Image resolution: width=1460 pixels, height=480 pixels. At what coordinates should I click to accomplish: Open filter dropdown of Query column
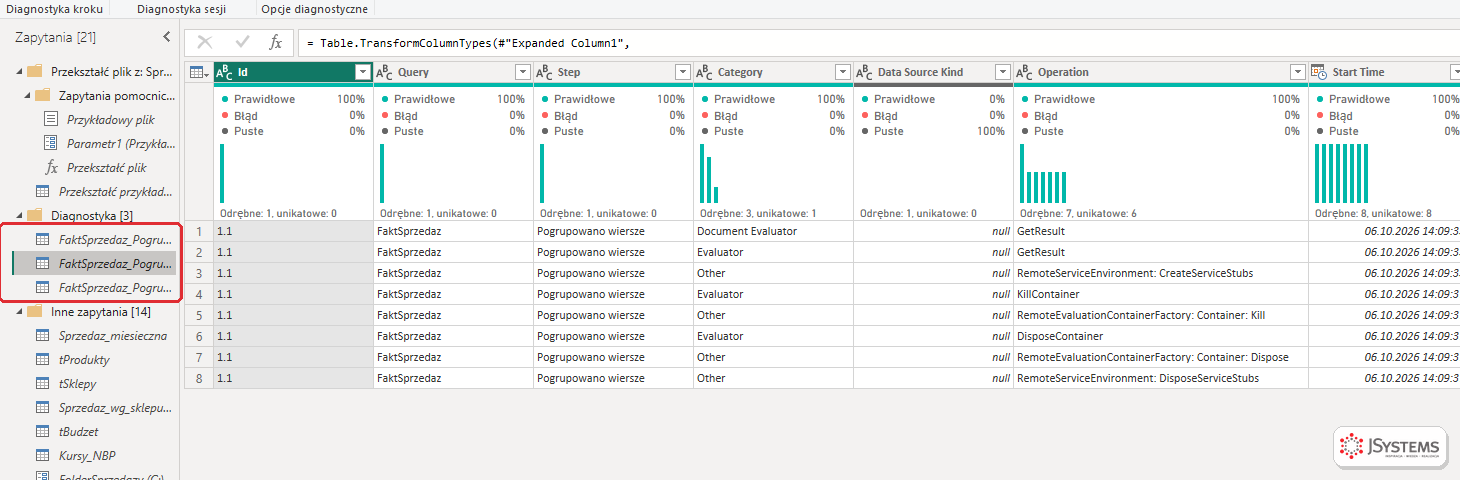[x=523, y=72]
